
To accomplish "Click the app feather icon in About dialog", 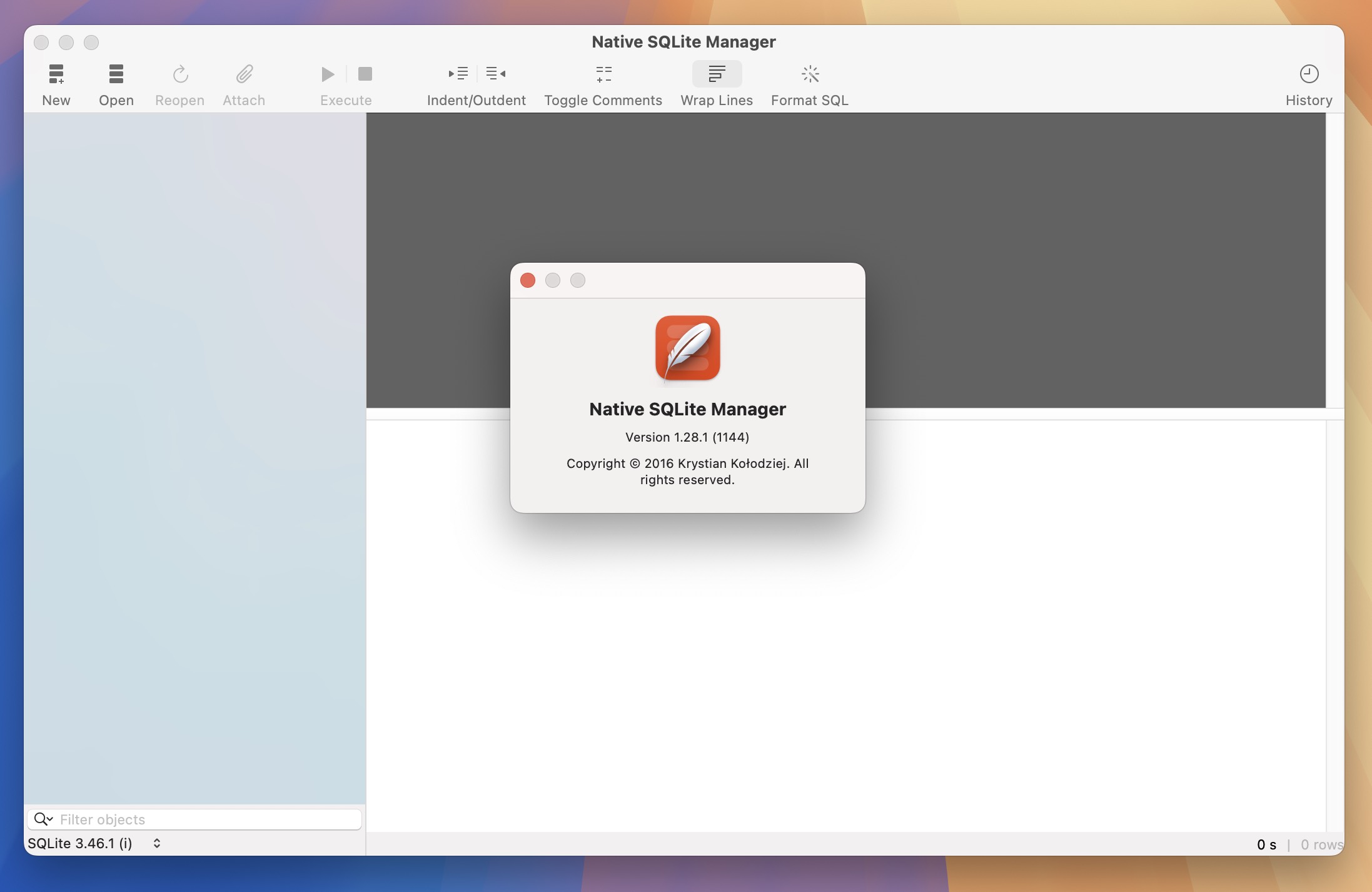I will click(x=687, y=348).
